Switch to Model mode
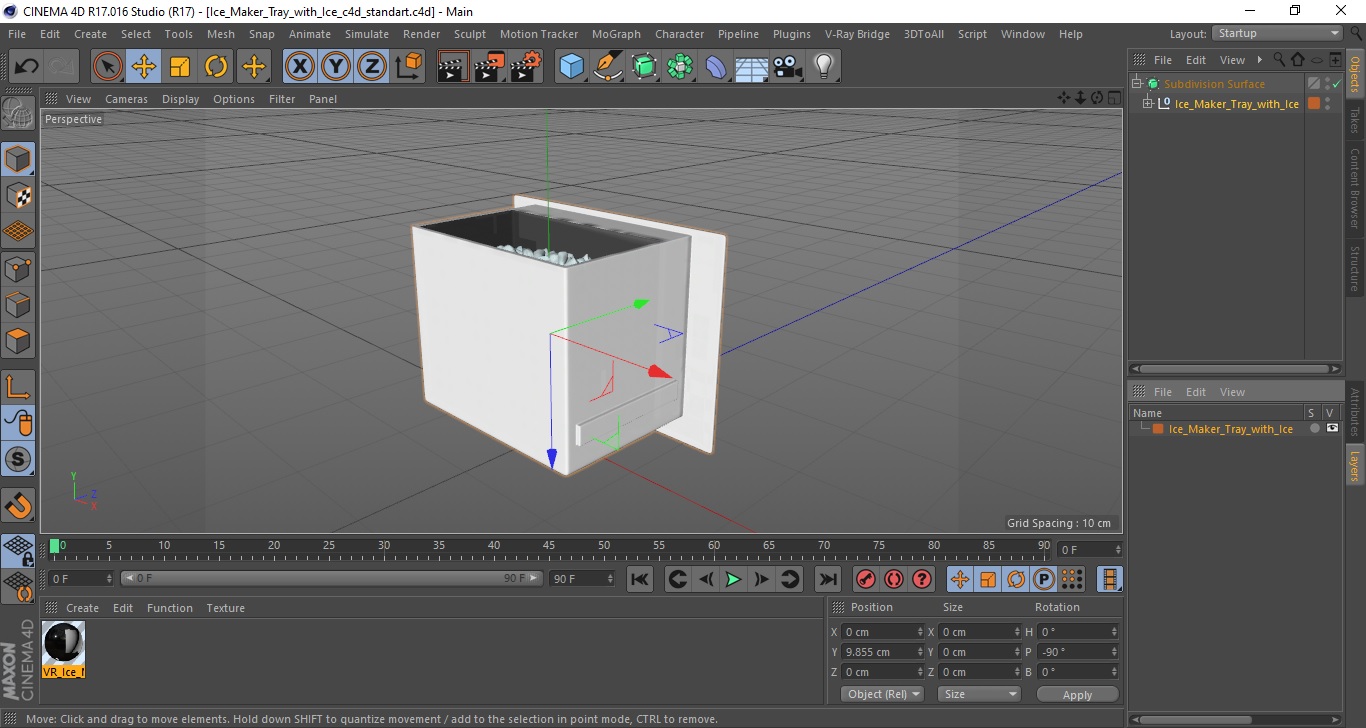This screenshot has height=728, width=1366. point(18,159)
